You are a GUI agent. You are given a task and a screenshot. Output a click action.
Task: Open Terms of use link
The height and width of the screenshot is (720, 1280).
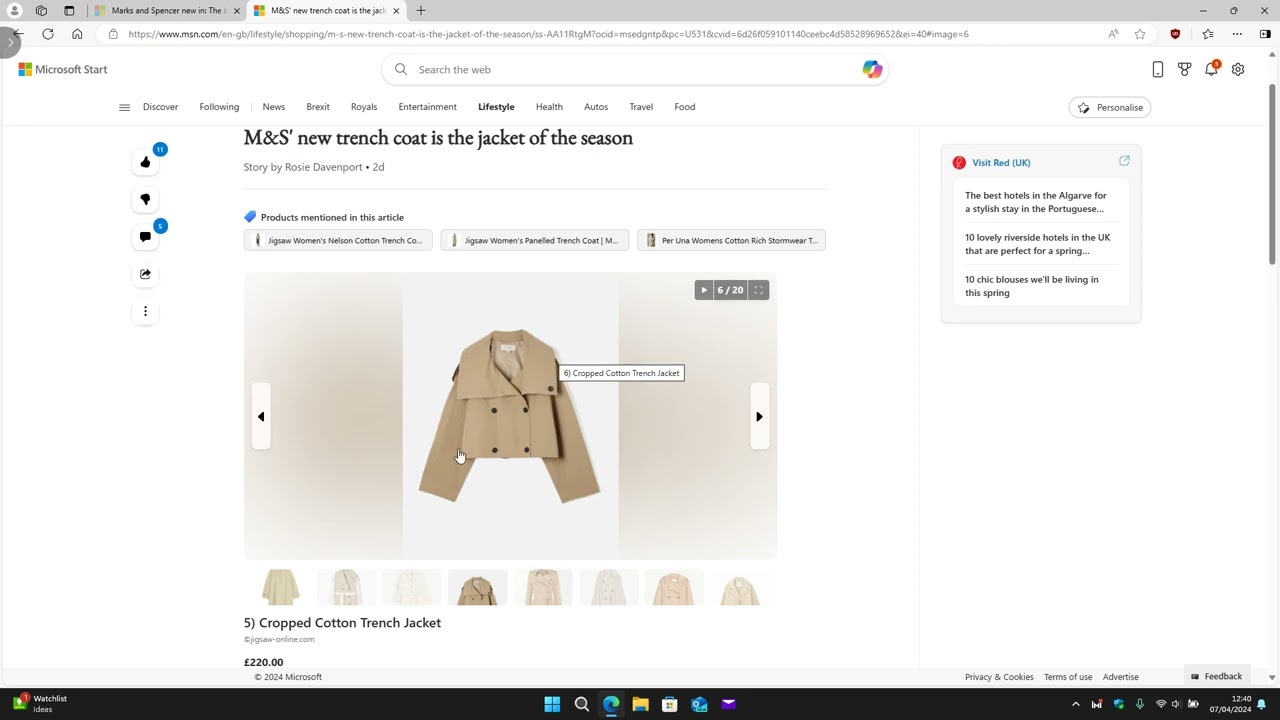(x=1068, y=677)
